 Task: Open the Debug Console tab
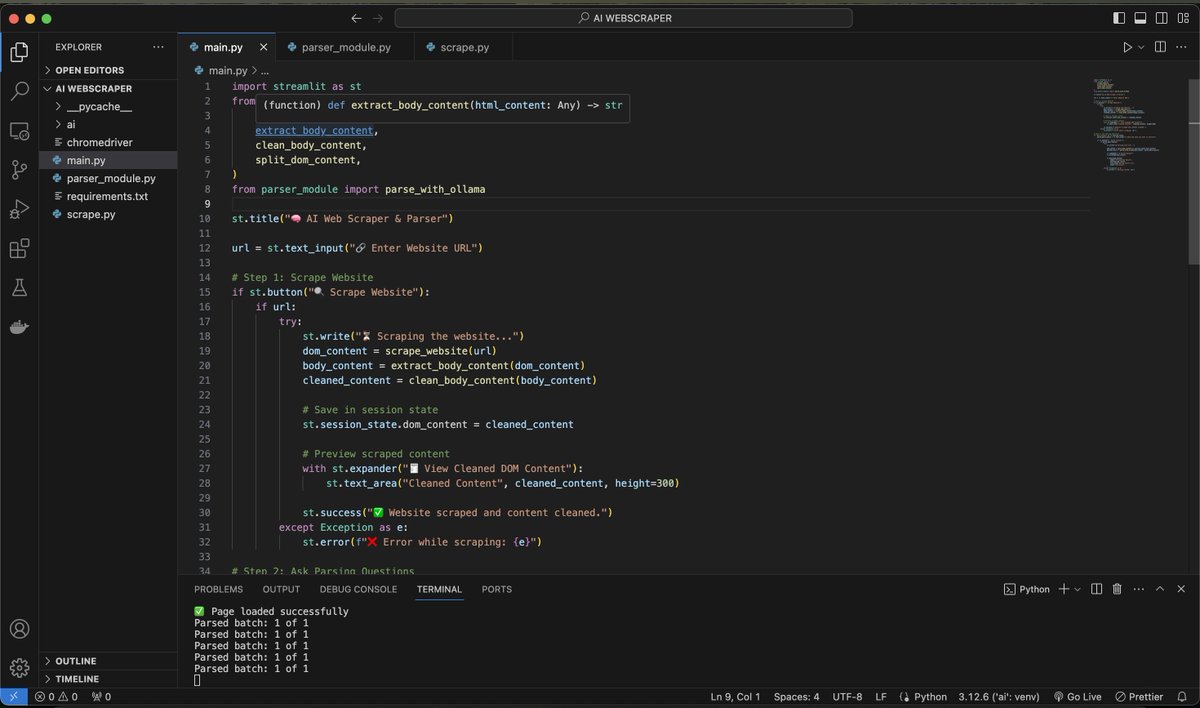pyautogui.click(x=358, y=589)
